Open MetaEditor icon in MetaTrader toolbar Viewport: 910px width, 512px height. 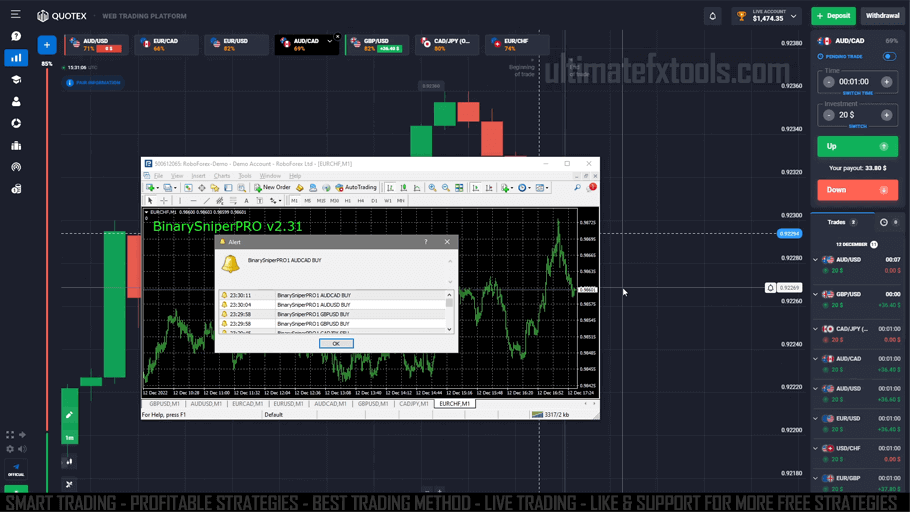[299, 188]
